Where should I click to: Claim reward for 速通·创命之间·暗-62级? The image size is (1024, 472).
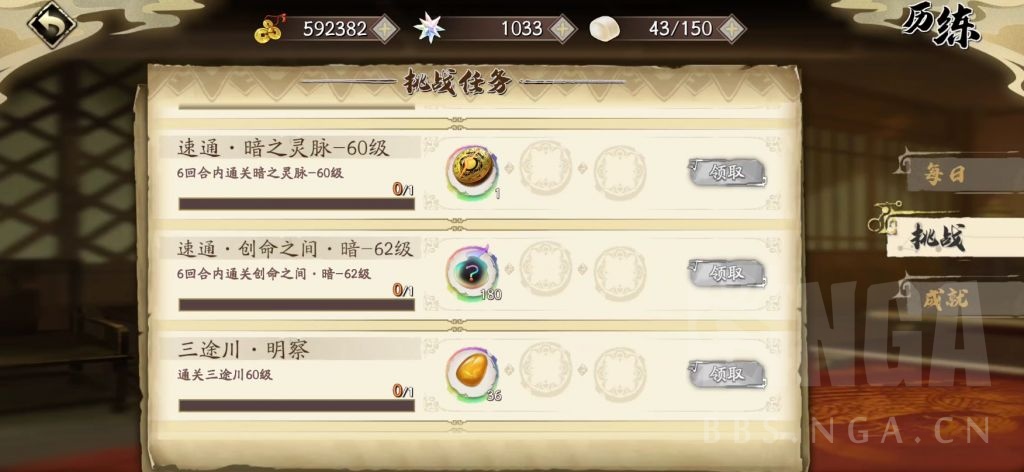click(726, 273)
